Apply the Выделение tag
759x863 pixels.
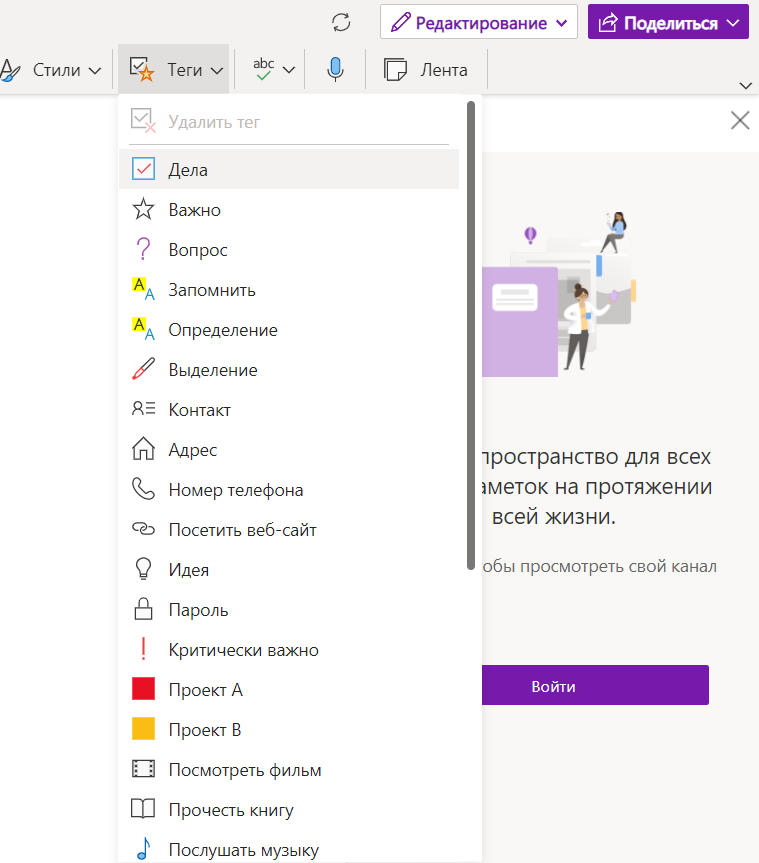coord(289,370)
